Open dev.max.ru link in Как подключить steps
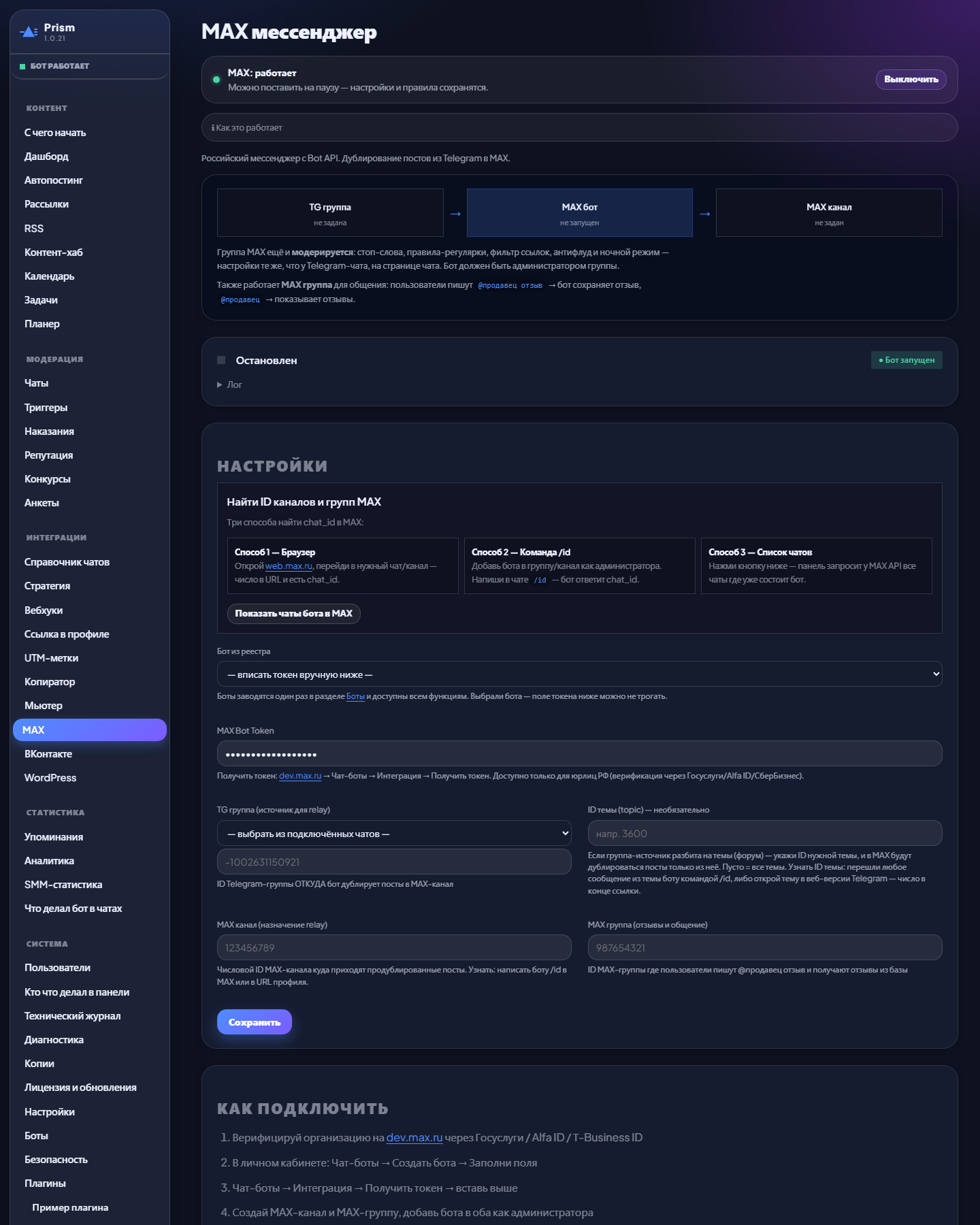980x1225 pixels. pos(414,1137)
